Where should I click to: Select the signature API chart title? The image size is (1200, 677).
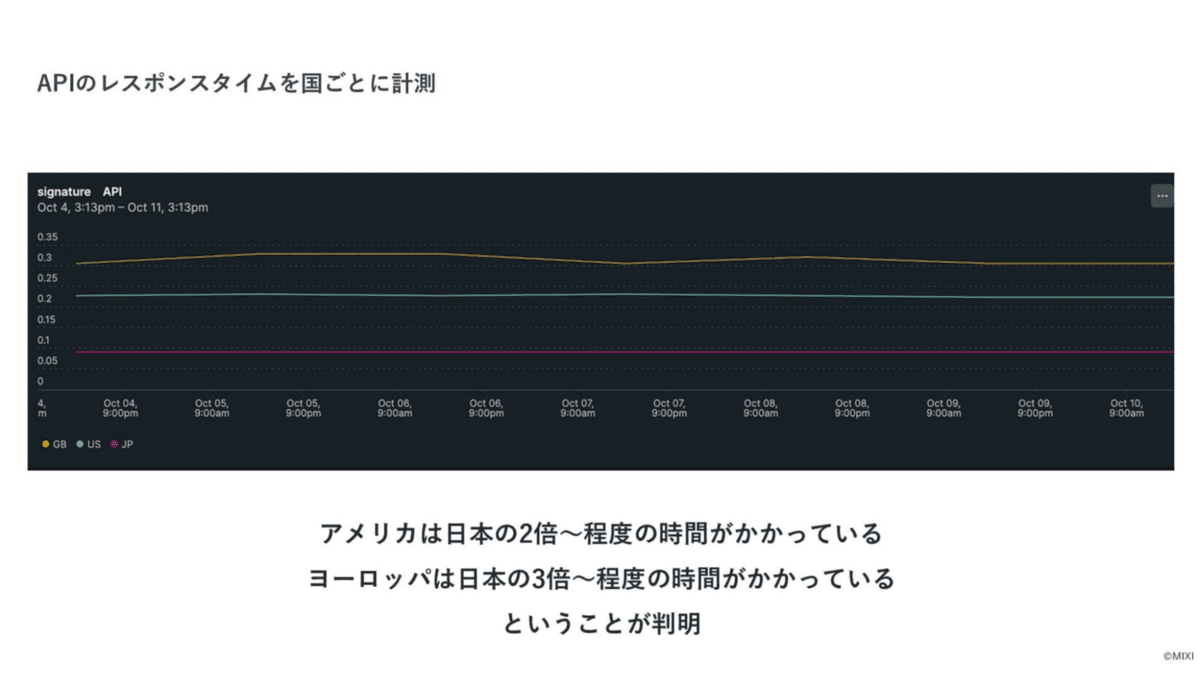click(x=80, y=191)
